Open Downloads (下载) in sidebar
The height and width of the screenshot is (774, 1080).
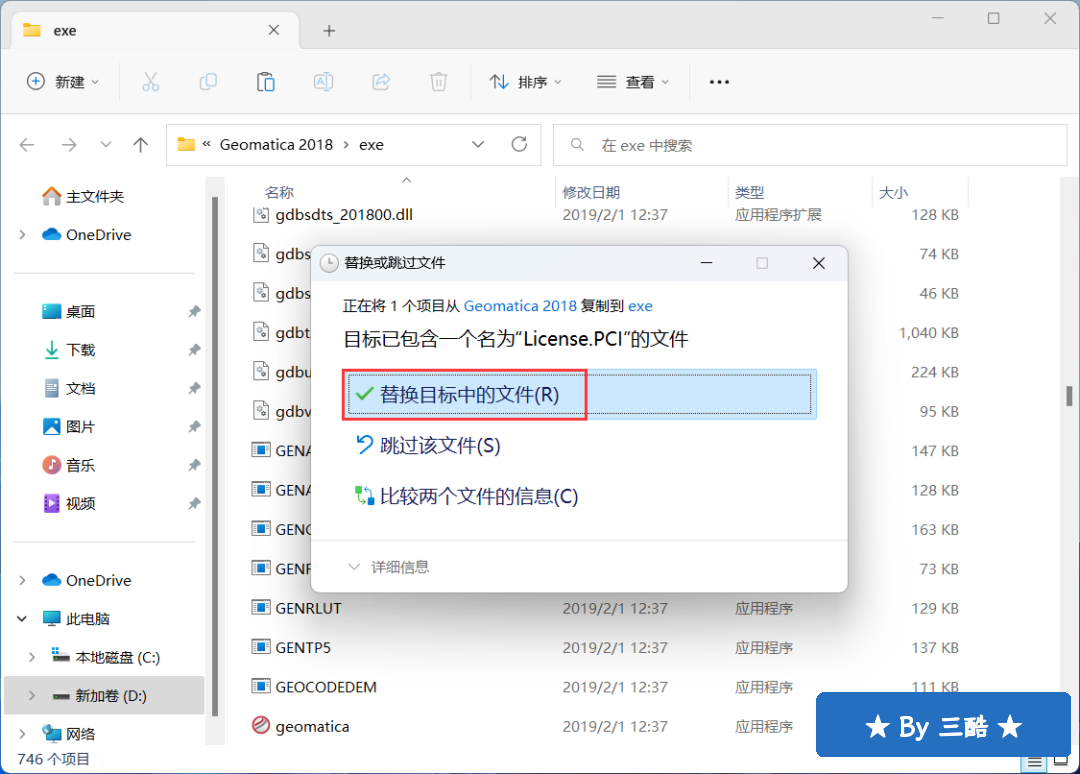(x=69, y=350)
